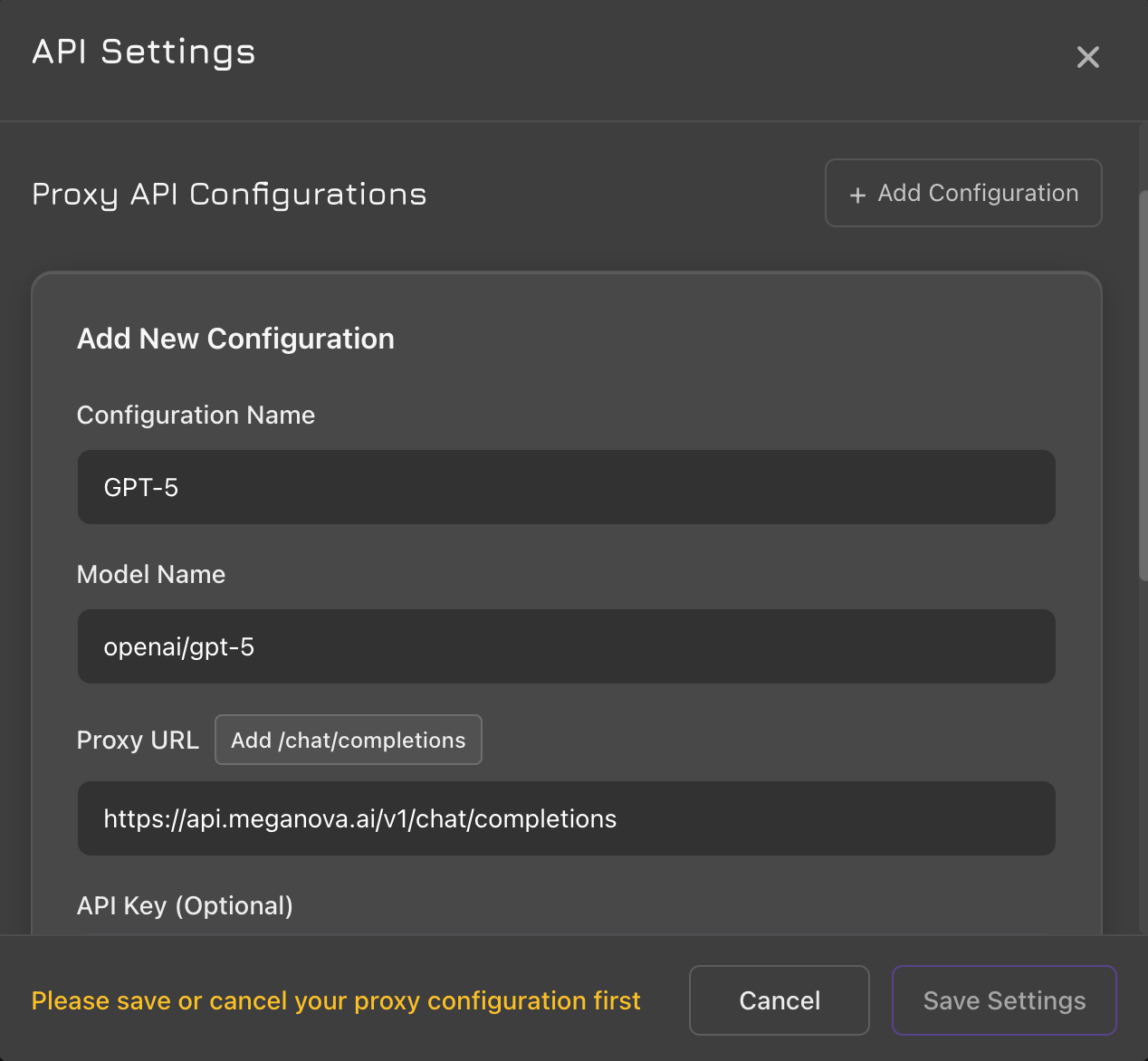Click the API Key (Optional) label
This screenshot has width=1148, height=1061.
(x=185, y=905)
